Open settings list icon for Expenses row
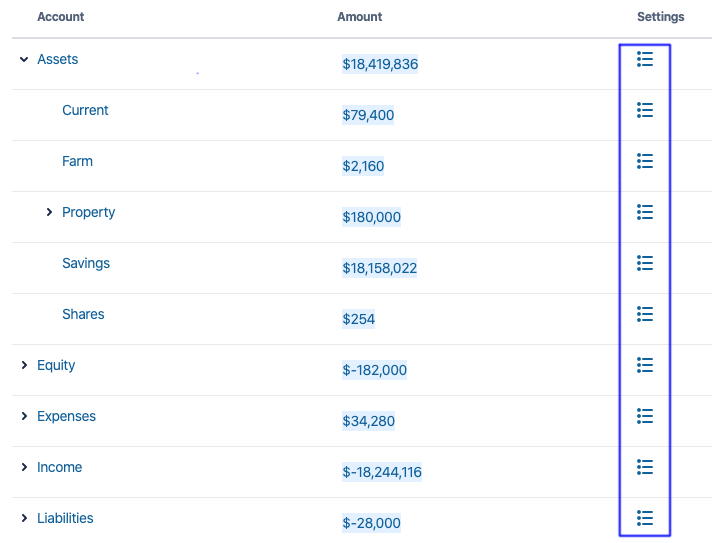Viewport: 712px width, 543px height. pyautogui.click(x=645, y=416)
